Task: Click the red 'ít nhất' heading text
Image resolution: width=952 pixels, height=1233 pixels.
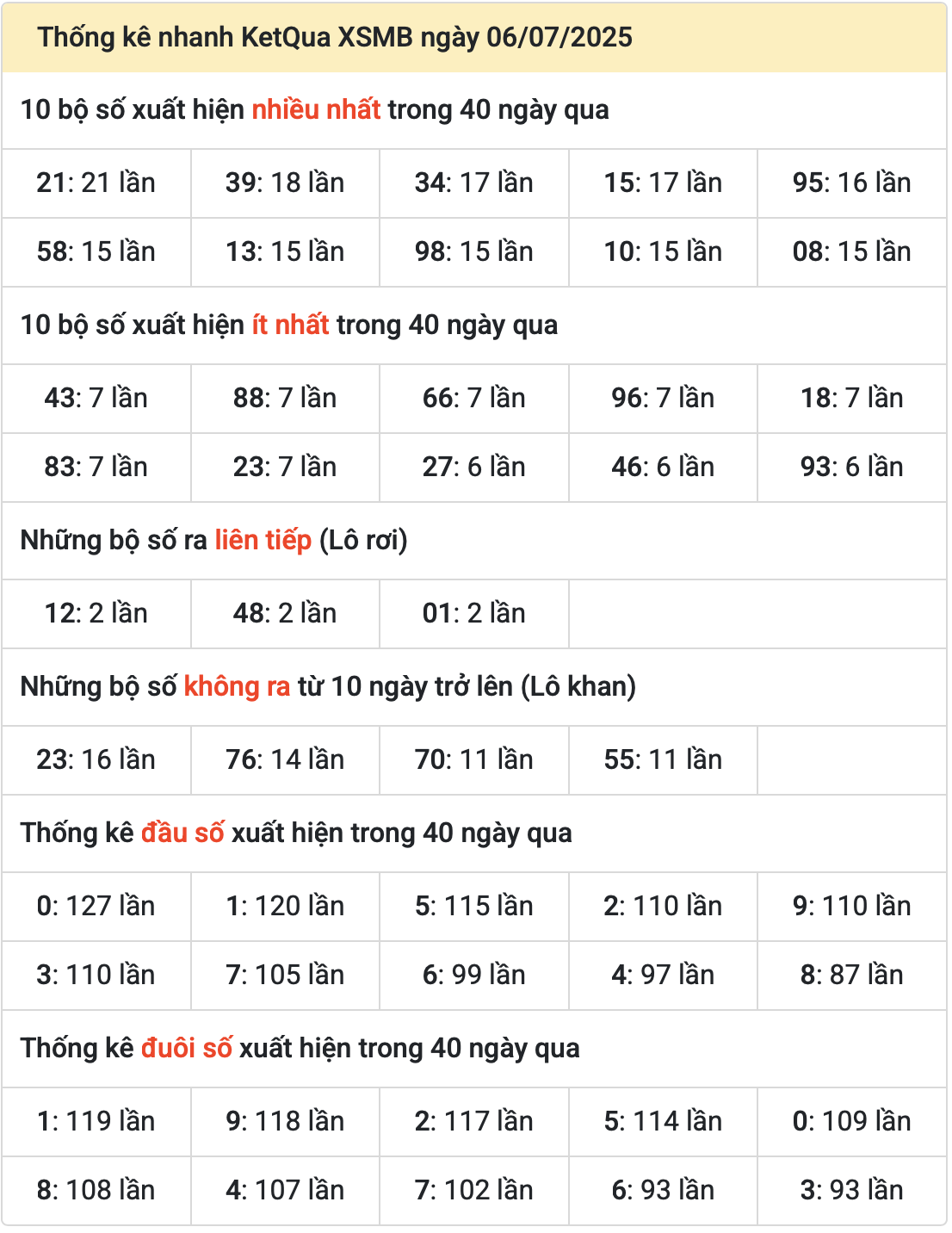Action: [290, 325]
